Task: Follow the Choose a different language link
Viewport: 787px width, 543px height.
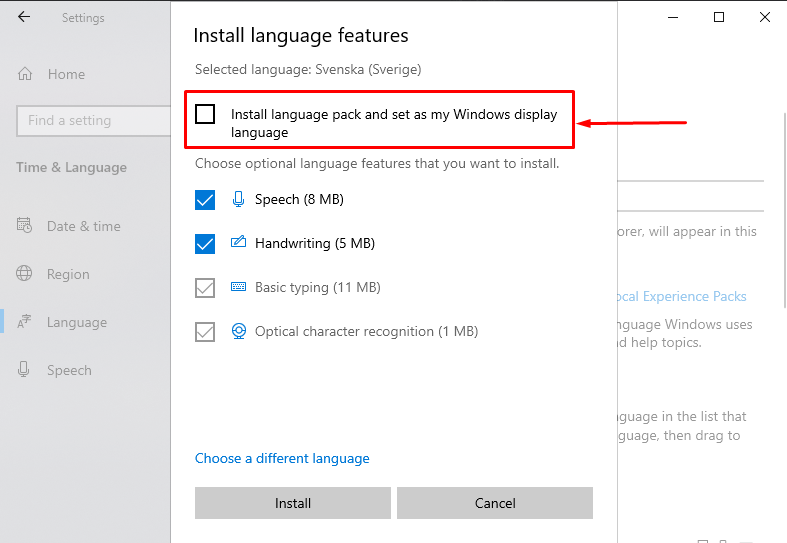Action: [282, 458]
